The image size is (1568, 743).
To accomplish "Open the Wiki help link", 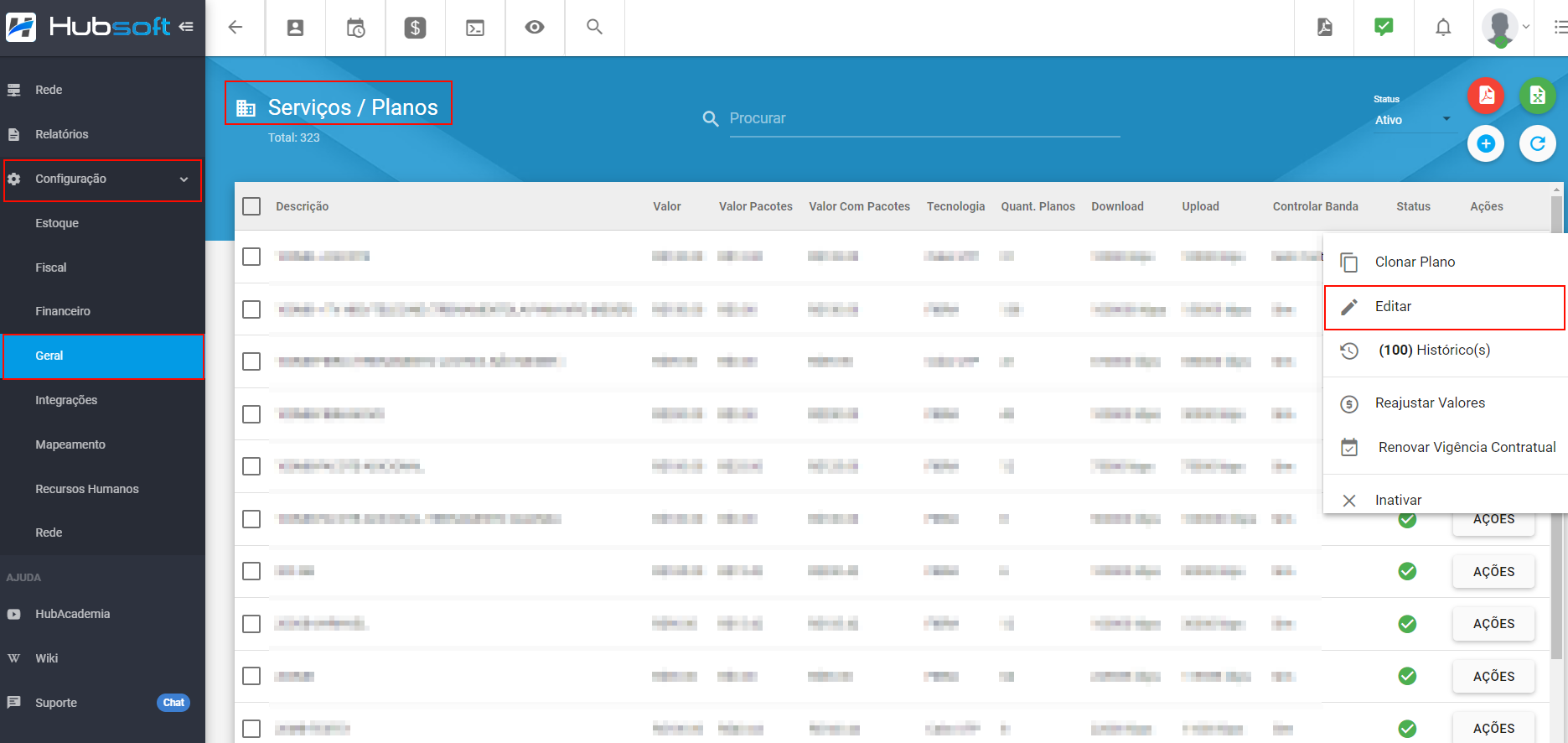I will click(102, 658).
